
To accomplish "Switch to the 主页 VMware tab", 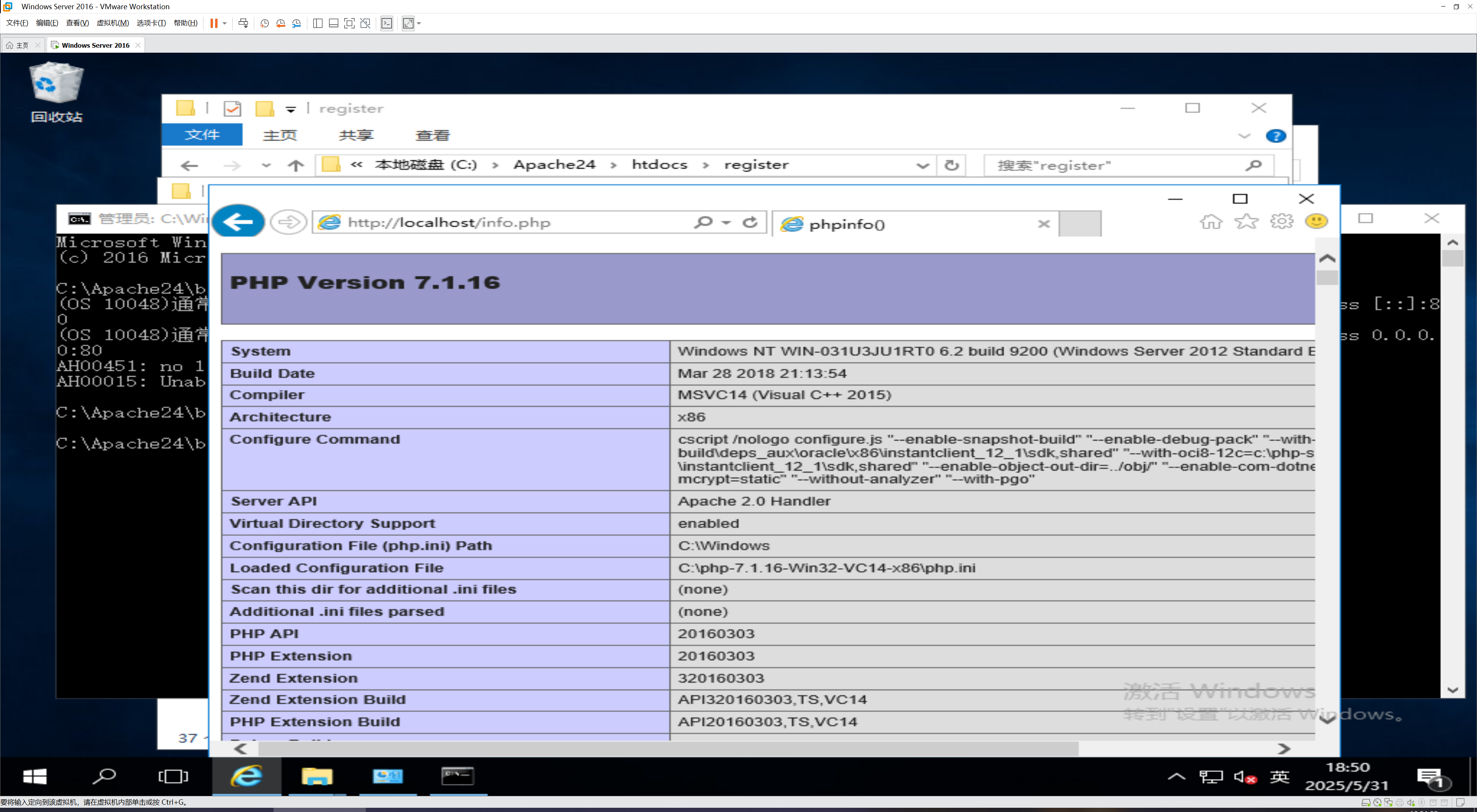I will [22, 45].
